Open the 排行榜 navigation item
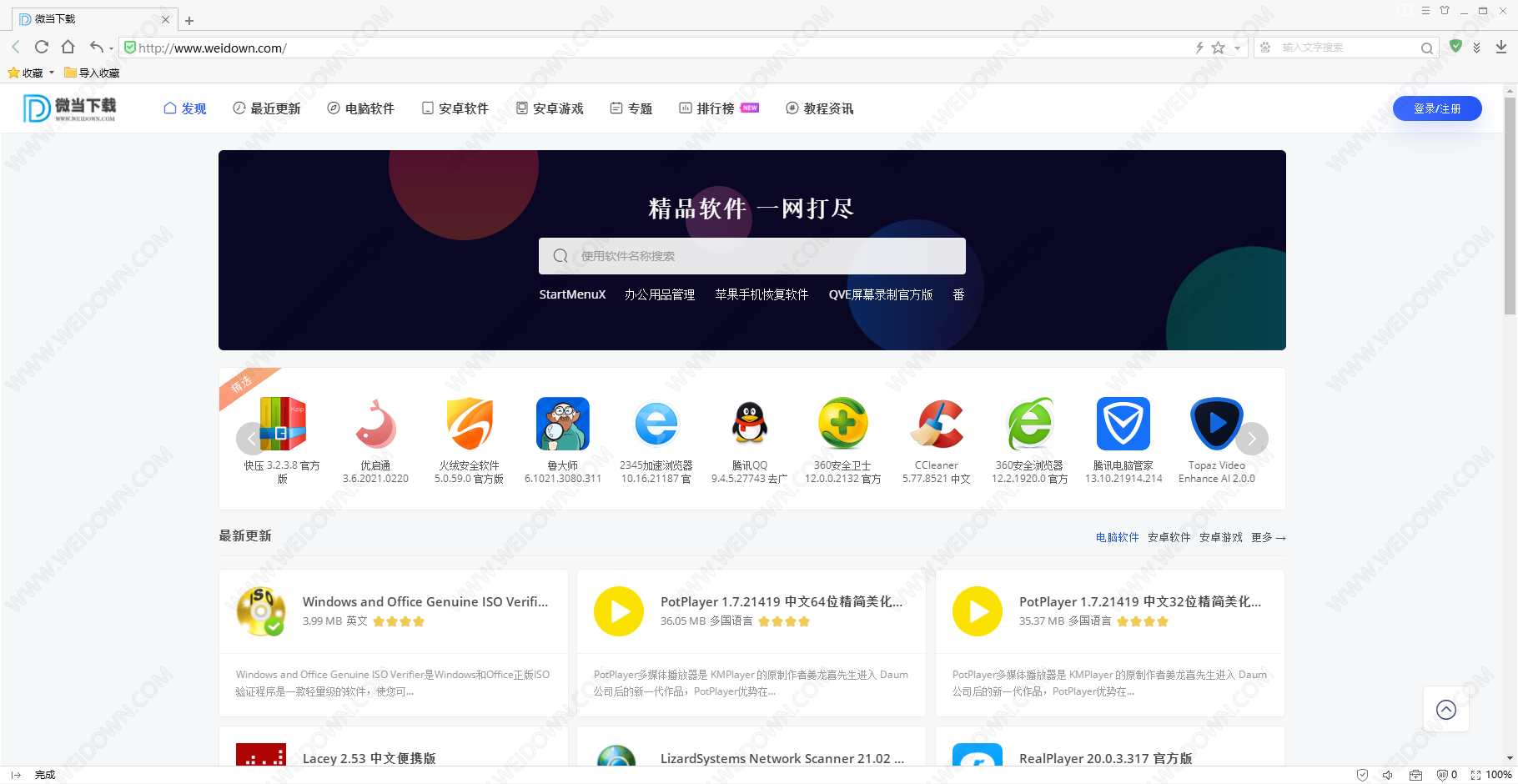This screenshot has height=784, width=1518. [719, 108]
